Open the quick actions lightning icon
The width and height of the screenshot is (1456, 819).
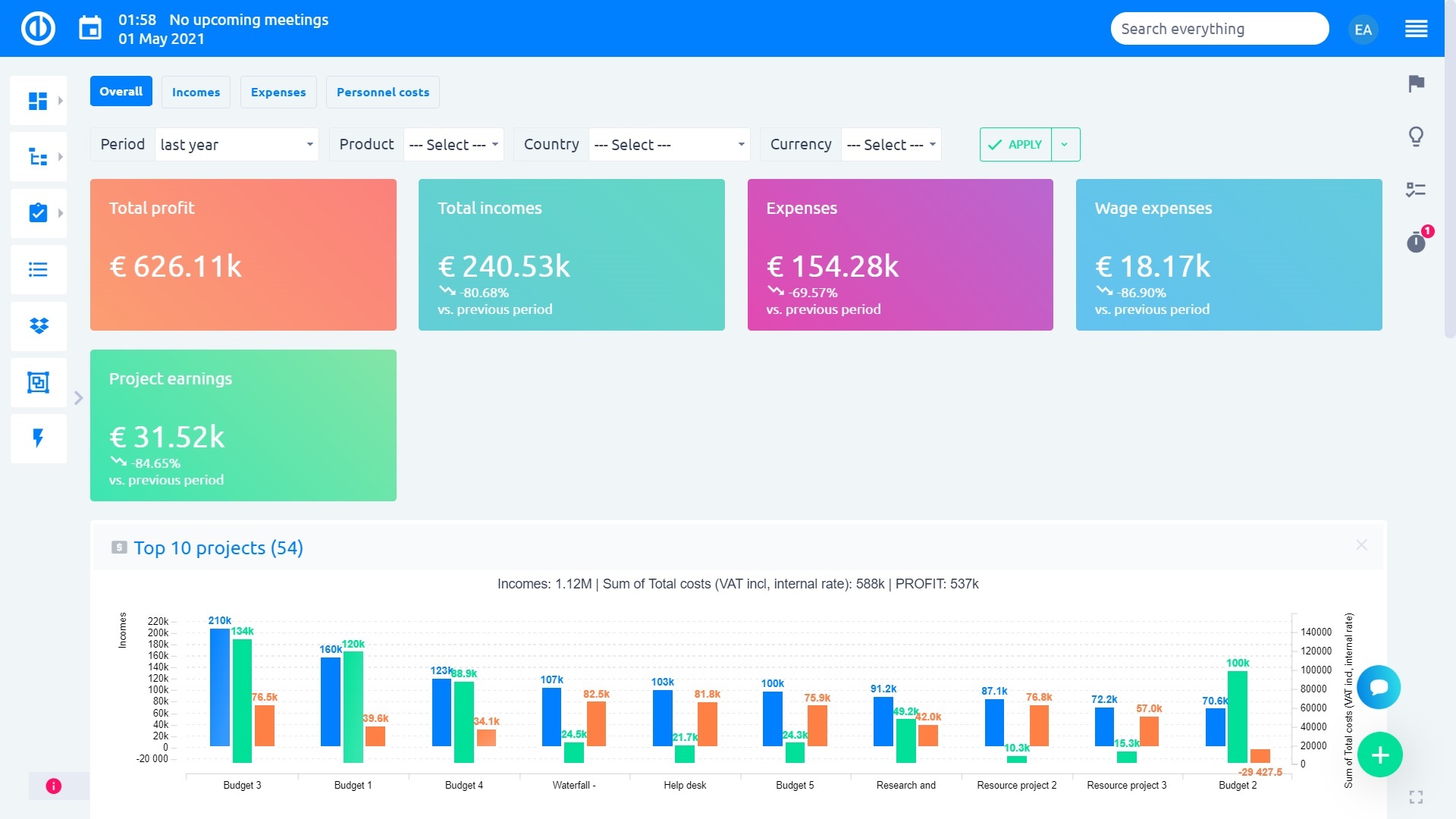(38, 438)
